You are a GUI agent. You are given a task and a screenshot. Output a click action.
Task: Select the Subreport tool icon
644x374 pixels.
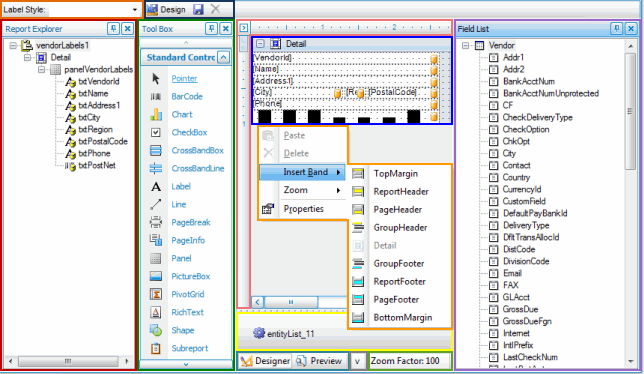click(x=156, y=348)
